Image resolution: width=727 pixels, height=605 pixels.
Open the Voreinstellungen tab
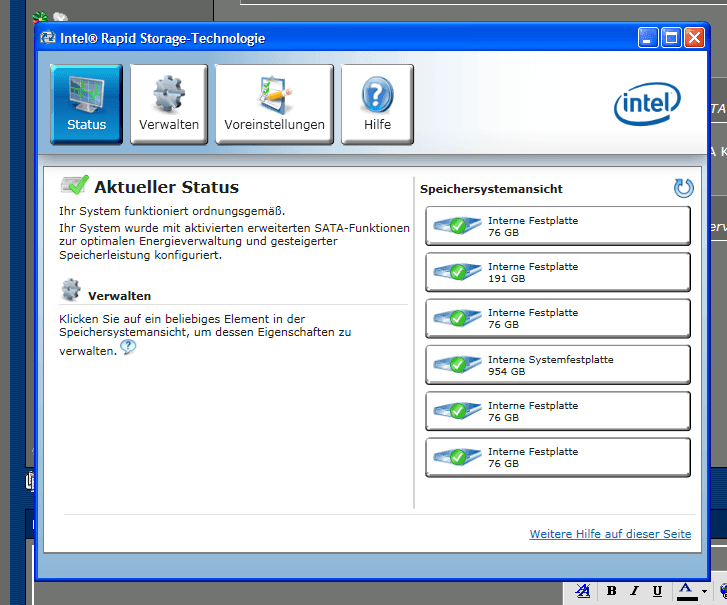pos(274,104)
